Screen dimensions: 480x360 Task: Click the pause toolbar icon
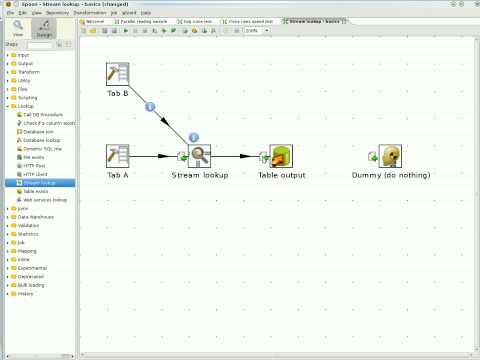tap(135, 31)
